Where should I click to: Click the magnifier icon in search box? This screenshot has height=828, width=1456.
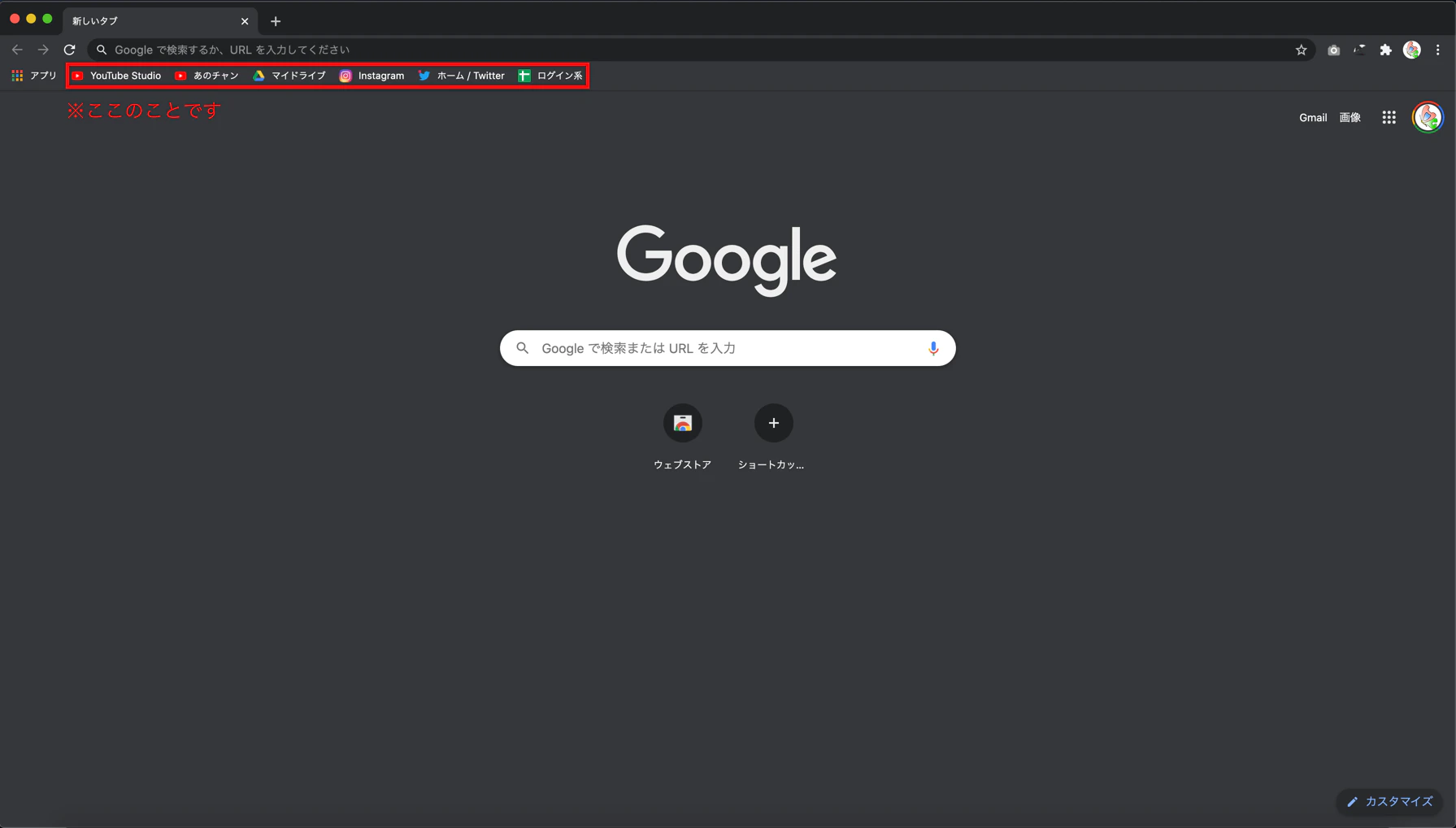pos(523,348)
